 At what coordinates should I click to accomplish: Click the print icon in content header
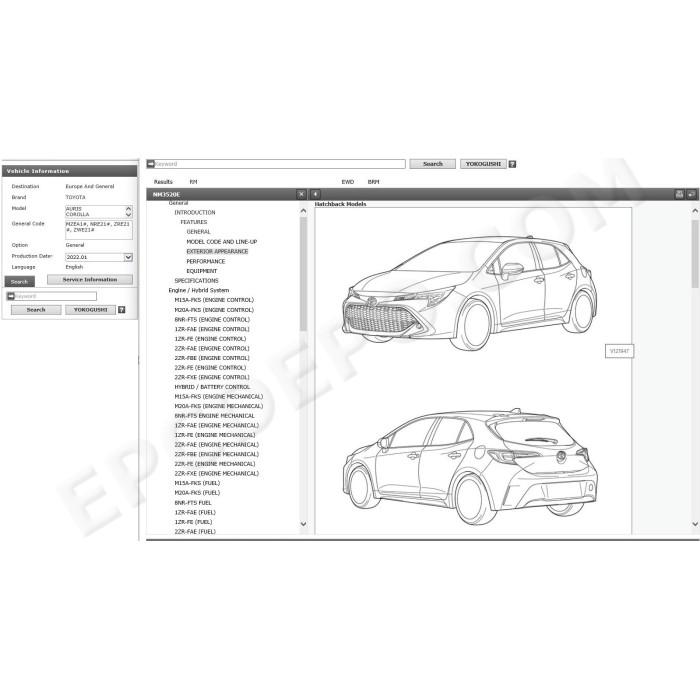coord(679,194)
